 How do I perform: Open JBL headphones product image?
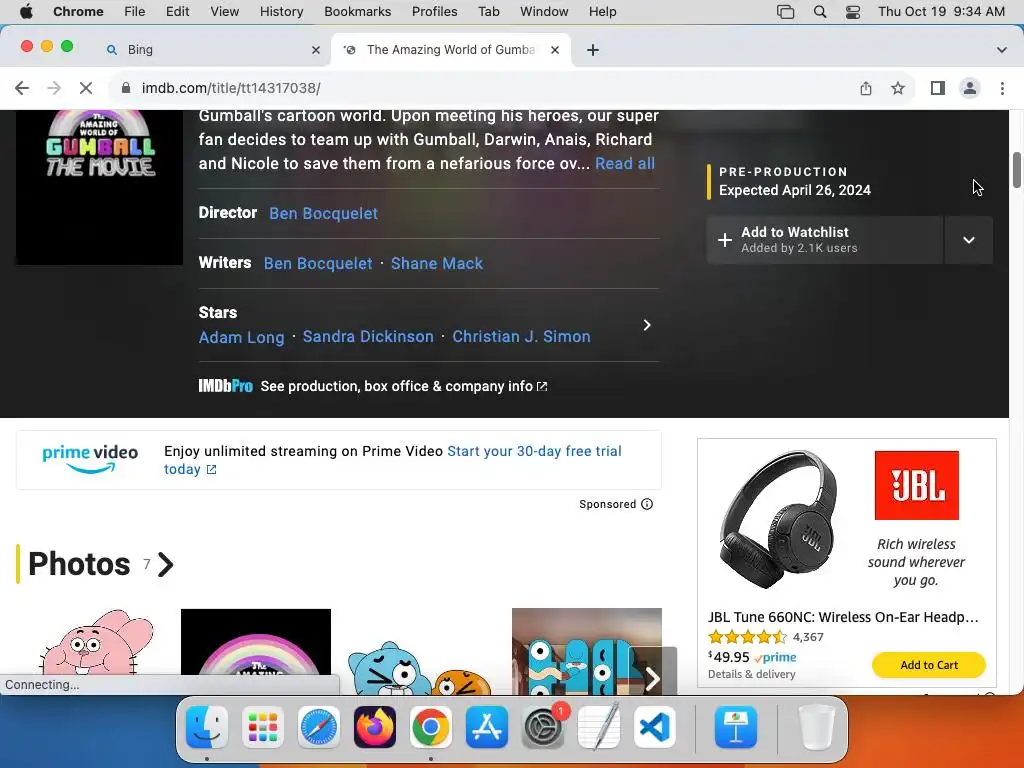pyautogui.click(x=779, y=519)
